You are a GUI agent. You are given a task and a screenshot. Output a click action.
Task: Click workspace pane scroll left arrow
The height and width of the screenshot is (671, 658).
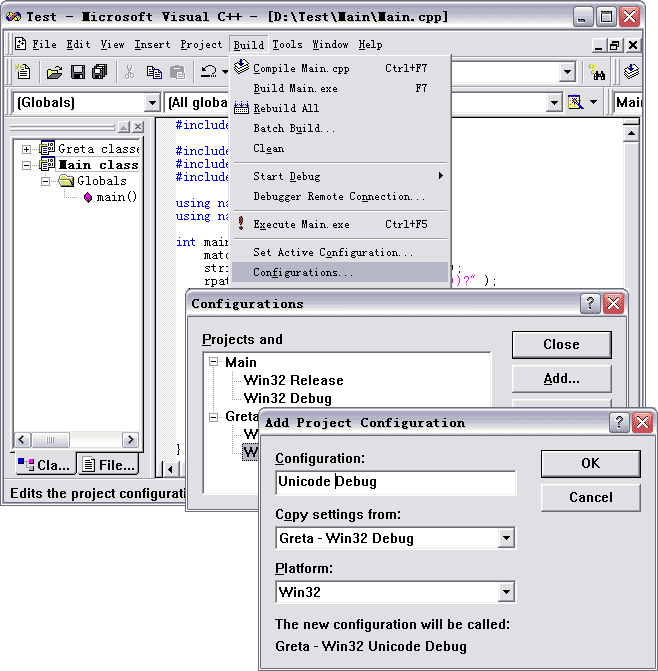22,439
